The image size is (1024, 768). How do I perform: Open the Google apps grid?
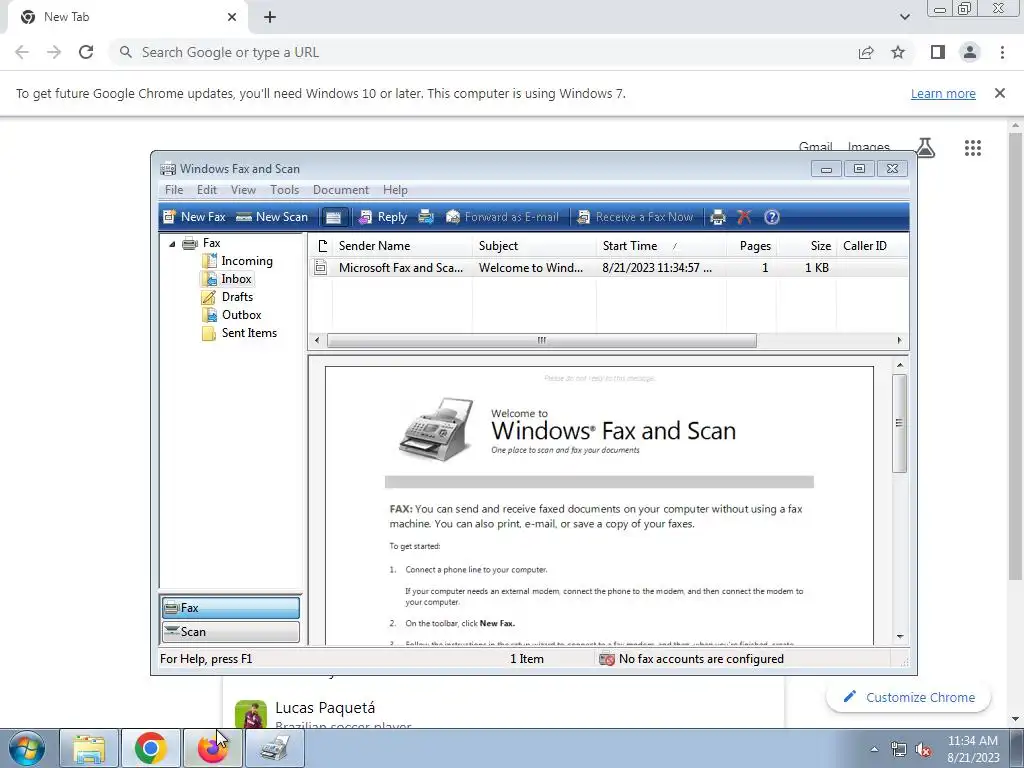tap(973, 148)
